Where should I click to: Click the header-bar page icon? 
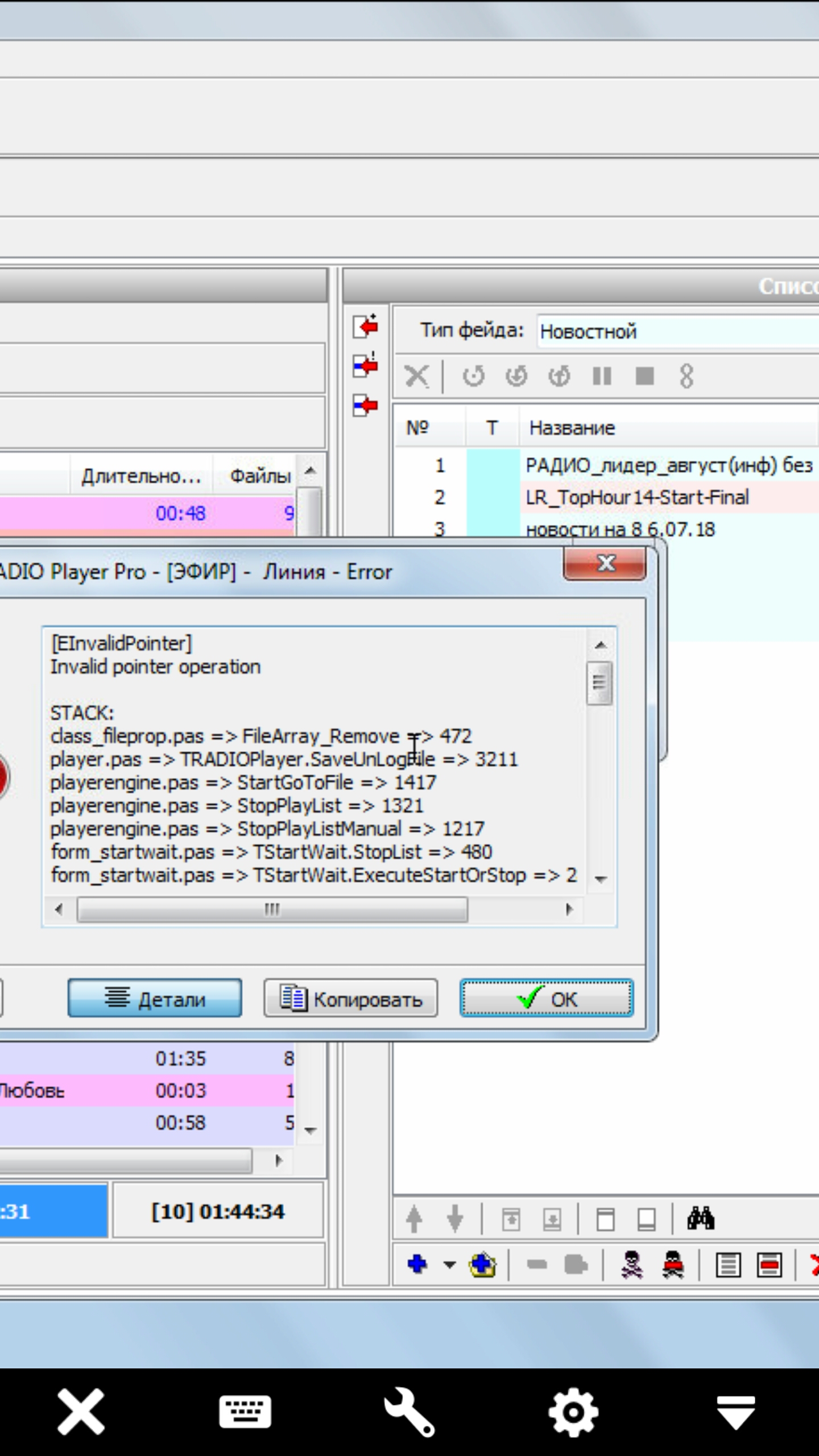[x=605, y=1219]
